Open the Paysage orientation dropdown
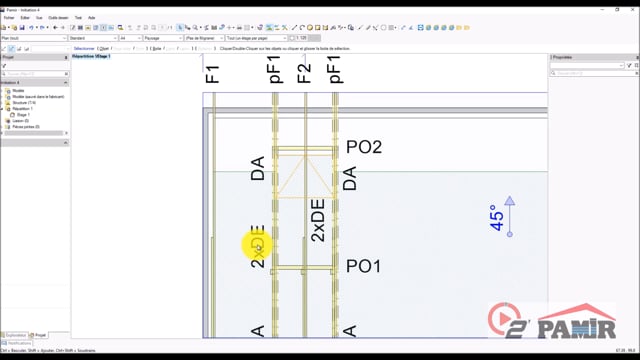 pos(163,38)
